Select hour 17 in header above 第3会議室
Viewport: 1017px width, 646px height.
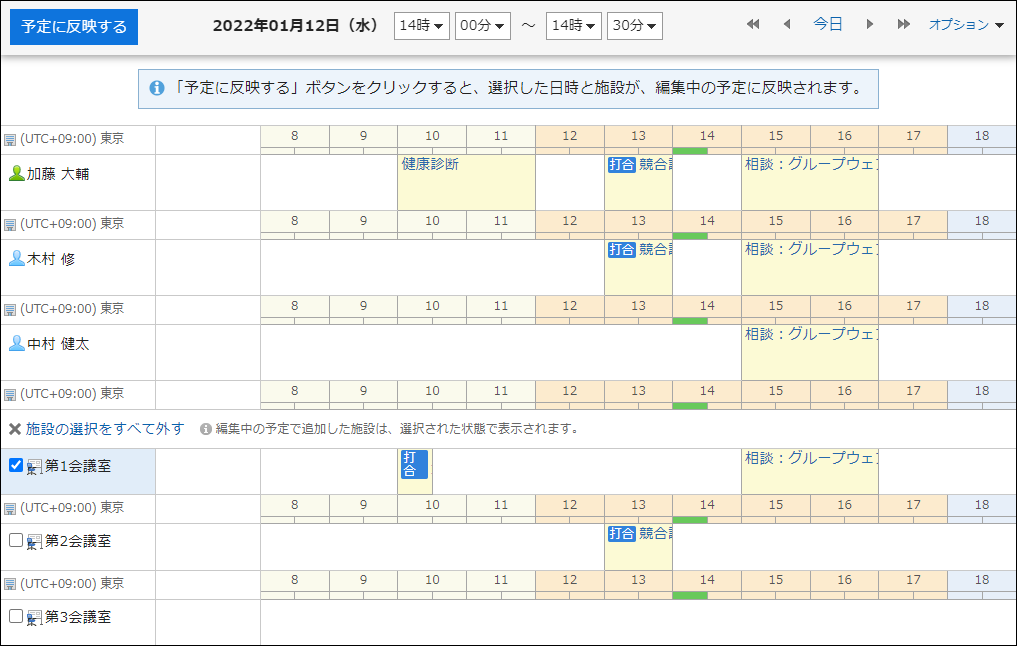pyautogui.click(x=913, y=580)
